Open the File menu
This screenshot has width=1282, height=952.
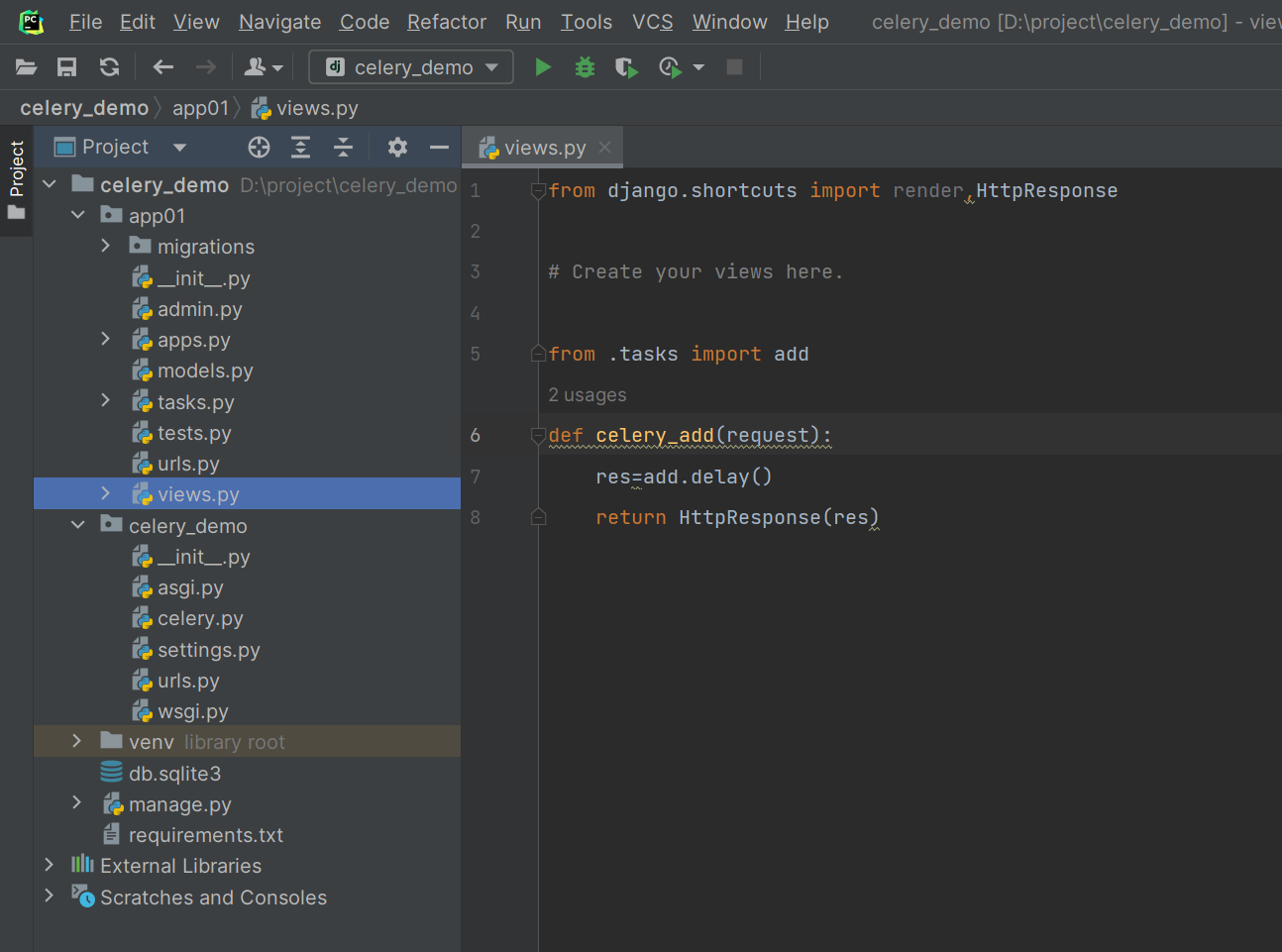click(85, 22)
